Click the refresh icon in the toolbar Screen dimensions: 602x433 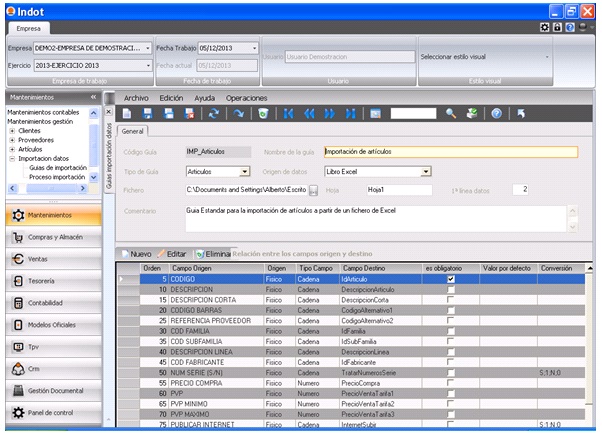(213, 114)
